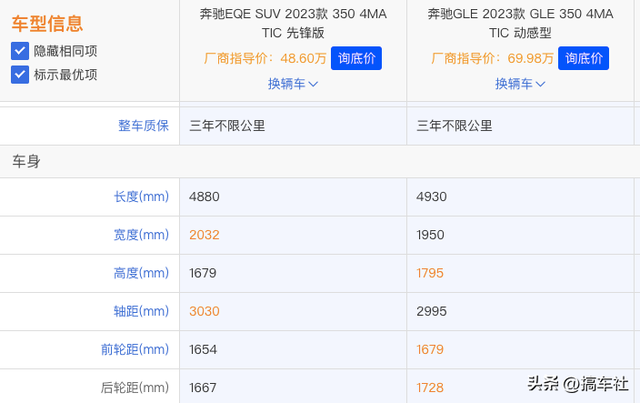Select highlighted rear track value 1728

(430, 387)
